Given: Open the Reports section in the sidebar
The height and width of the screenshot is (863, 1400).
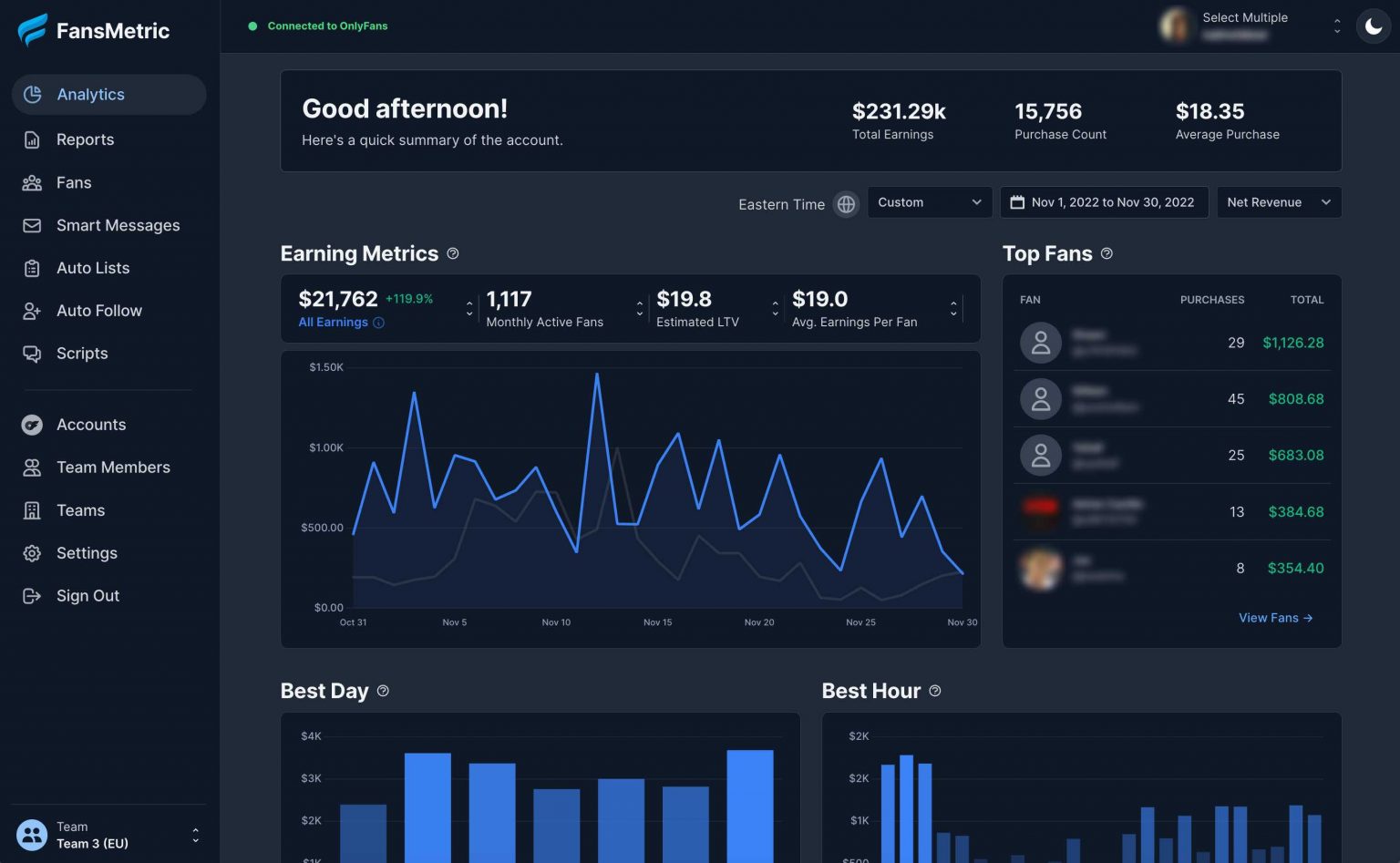Looking at the screenshot, I should (x=85, y=139).
